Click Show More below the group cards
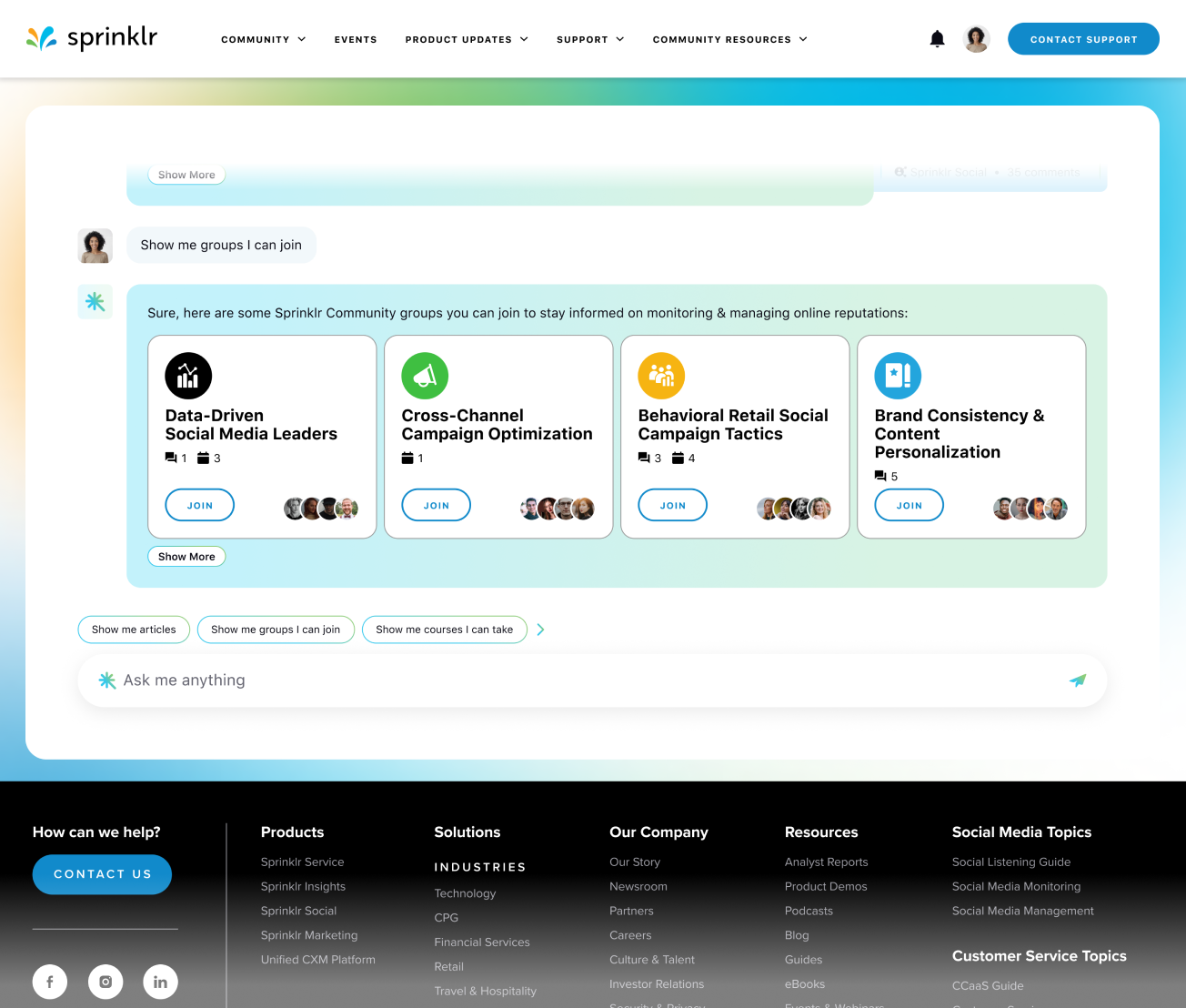The width and height of the screenshot is (1186, 1008). pyautogui.click(x=186, y=557)
